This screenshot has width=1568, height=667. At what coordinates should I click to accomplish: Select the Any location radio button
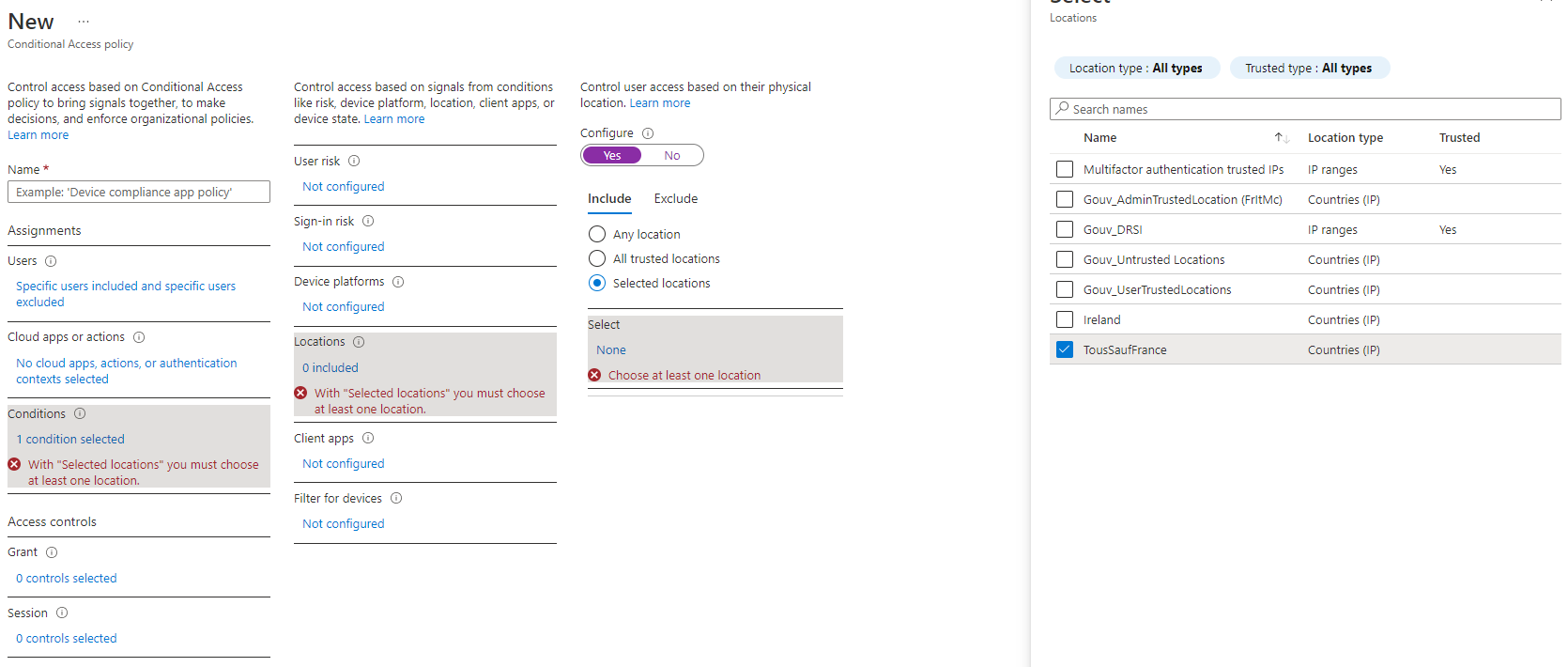pos(597,234)
